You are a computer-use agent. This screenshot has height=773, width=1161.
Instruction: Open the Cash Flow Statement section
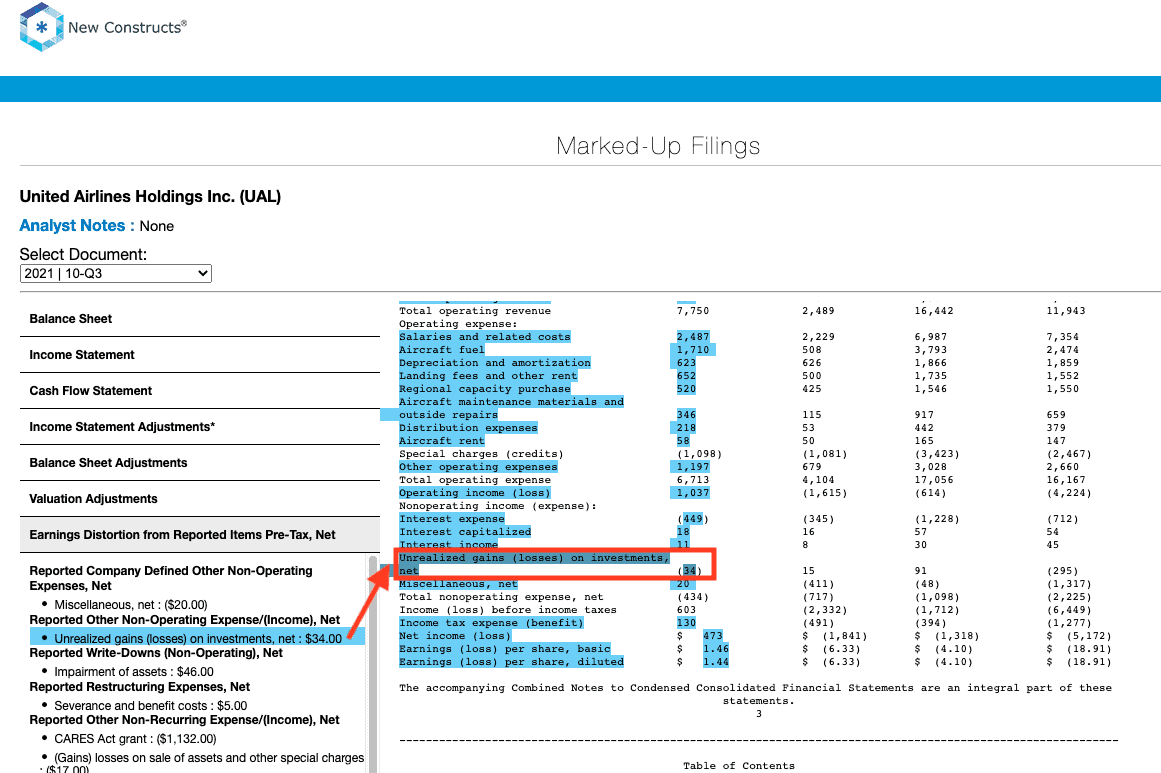coord(200,391)
